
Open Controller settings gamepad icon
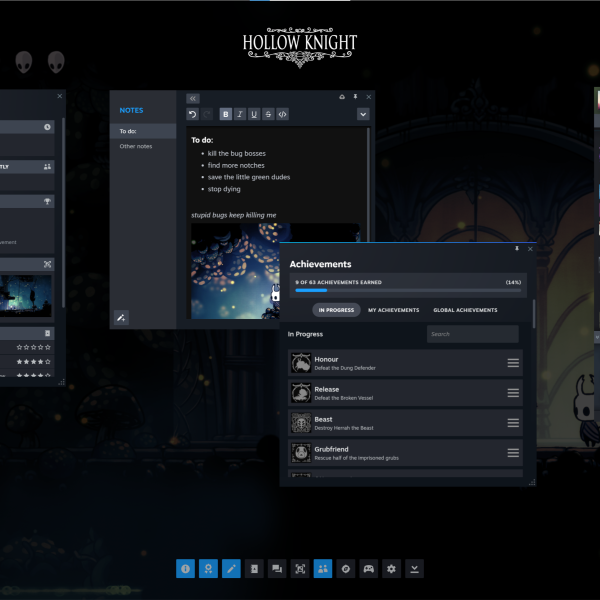[x=369, y=569]
